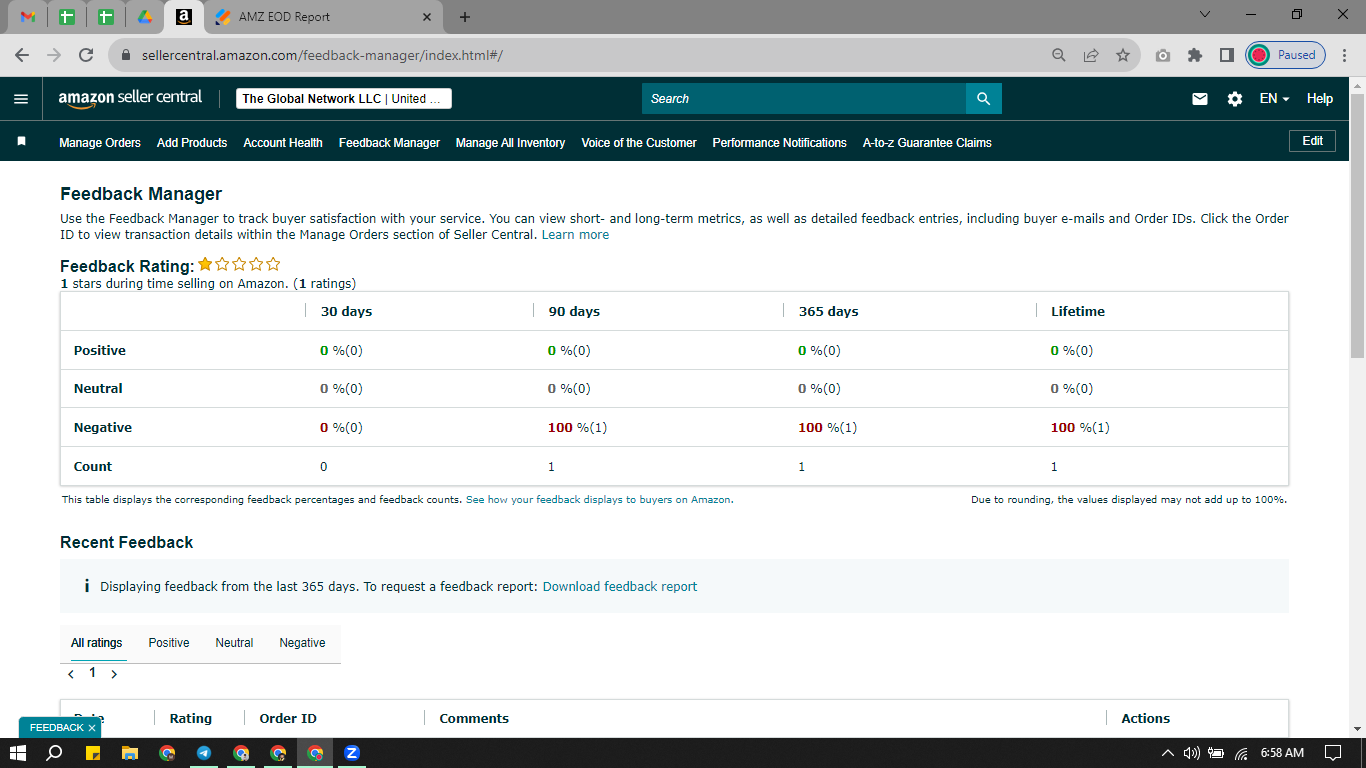Click the Lifetime Negative 100 %(1) cell

[1080, 428]
